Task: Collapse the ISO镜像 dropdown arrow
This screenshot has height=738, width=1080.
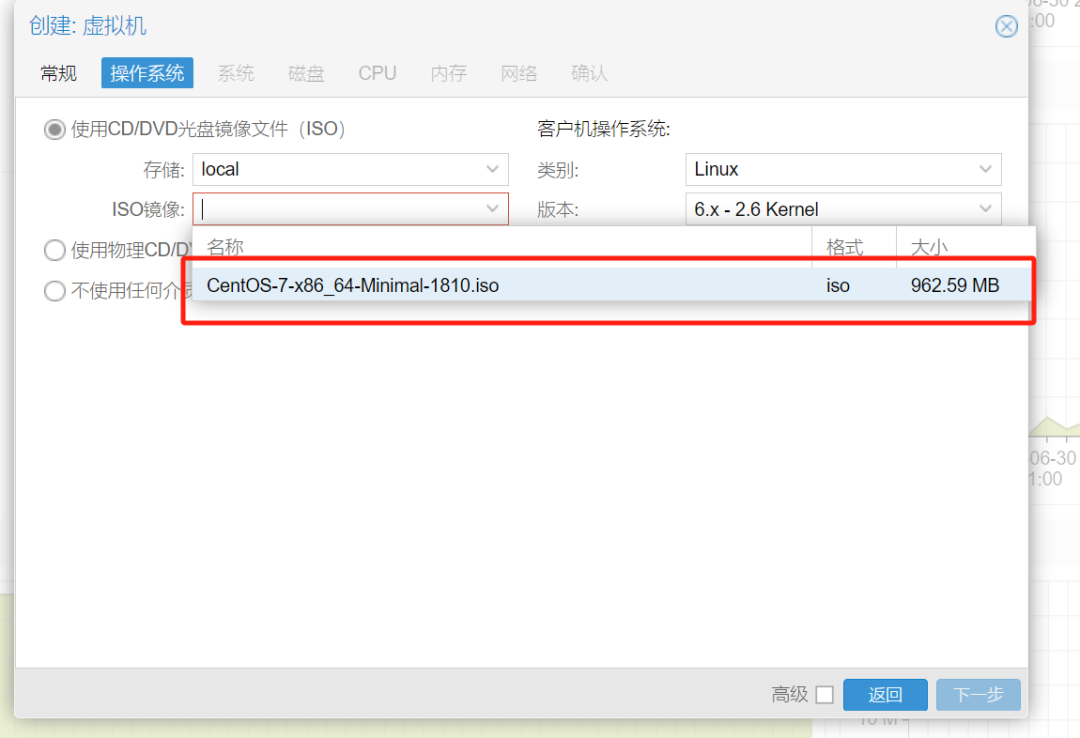Action: point(492,209)
